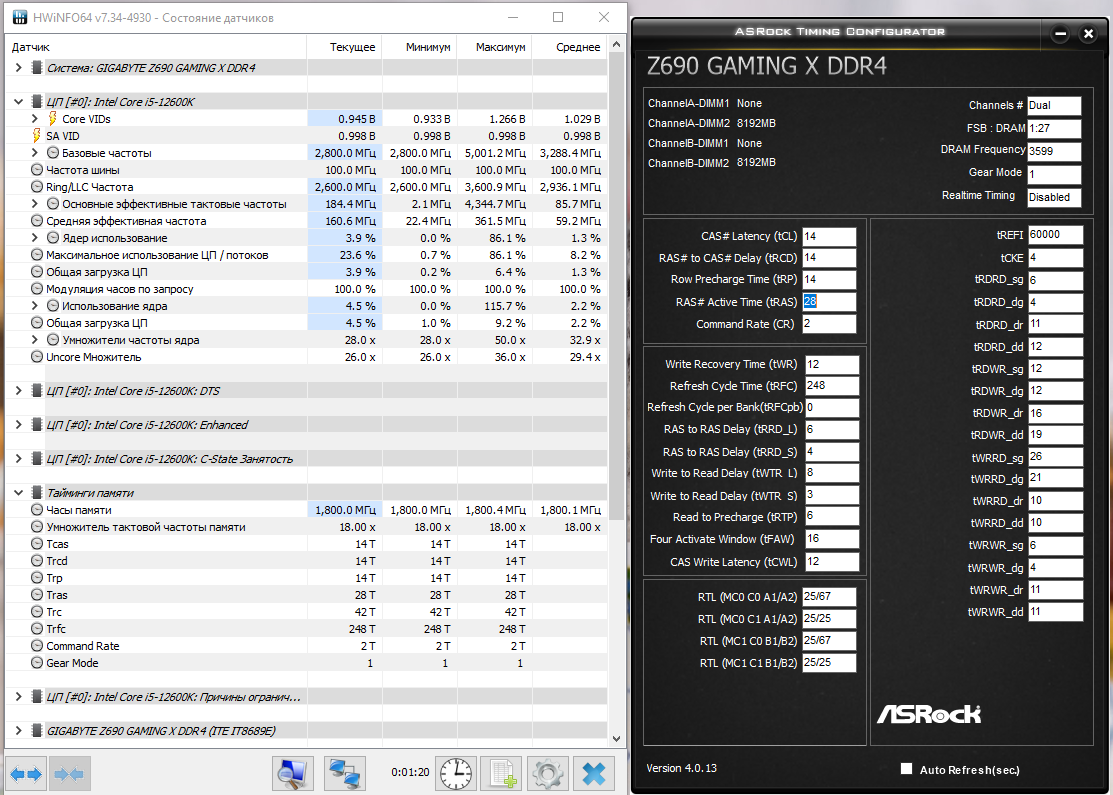Click the tREFI value field
This screenshot has height=795, width=1113.
coord(1056,235)
